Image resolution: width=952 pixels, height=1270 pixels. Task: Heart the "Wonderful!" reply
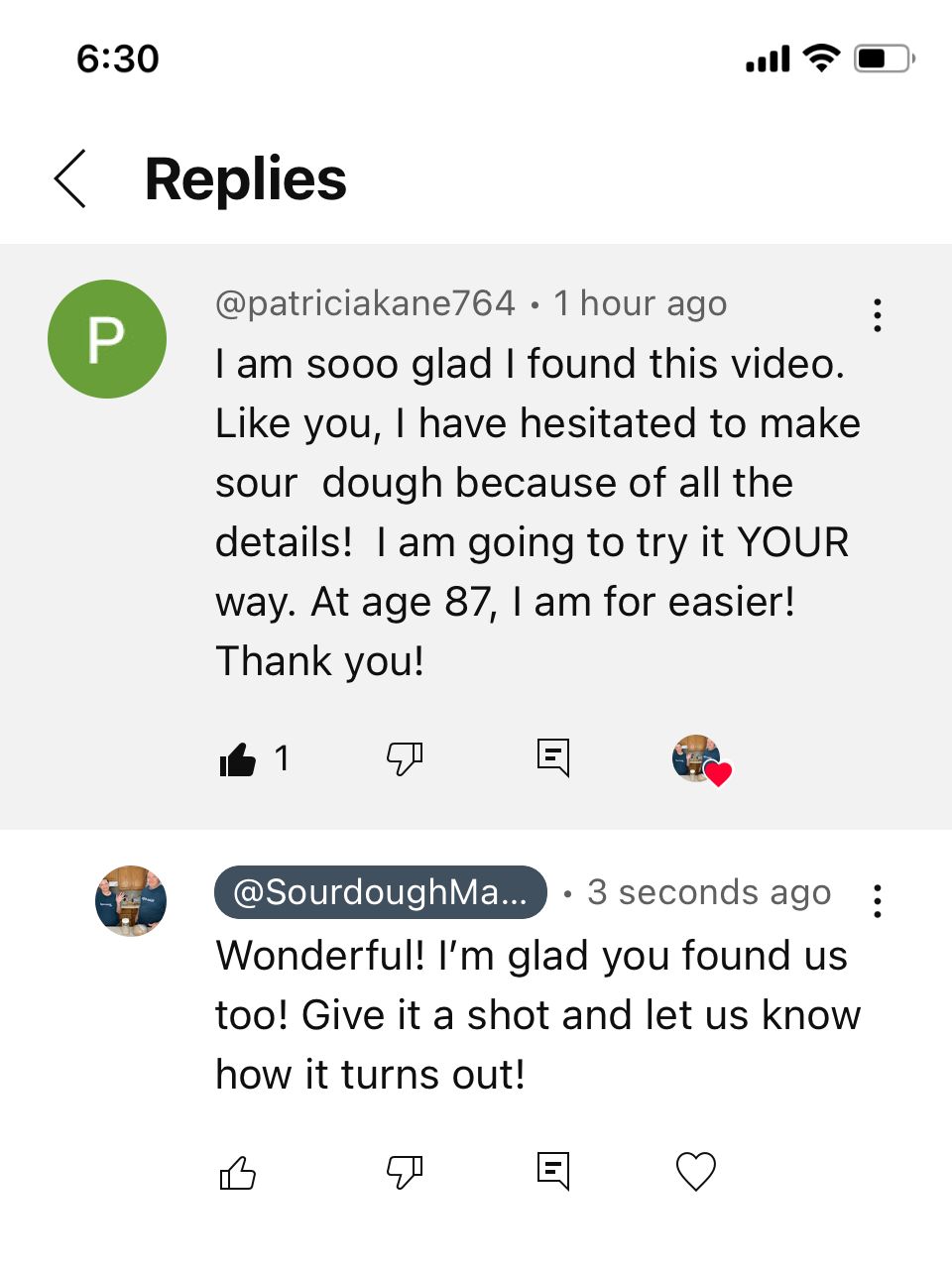[695, 1172]
